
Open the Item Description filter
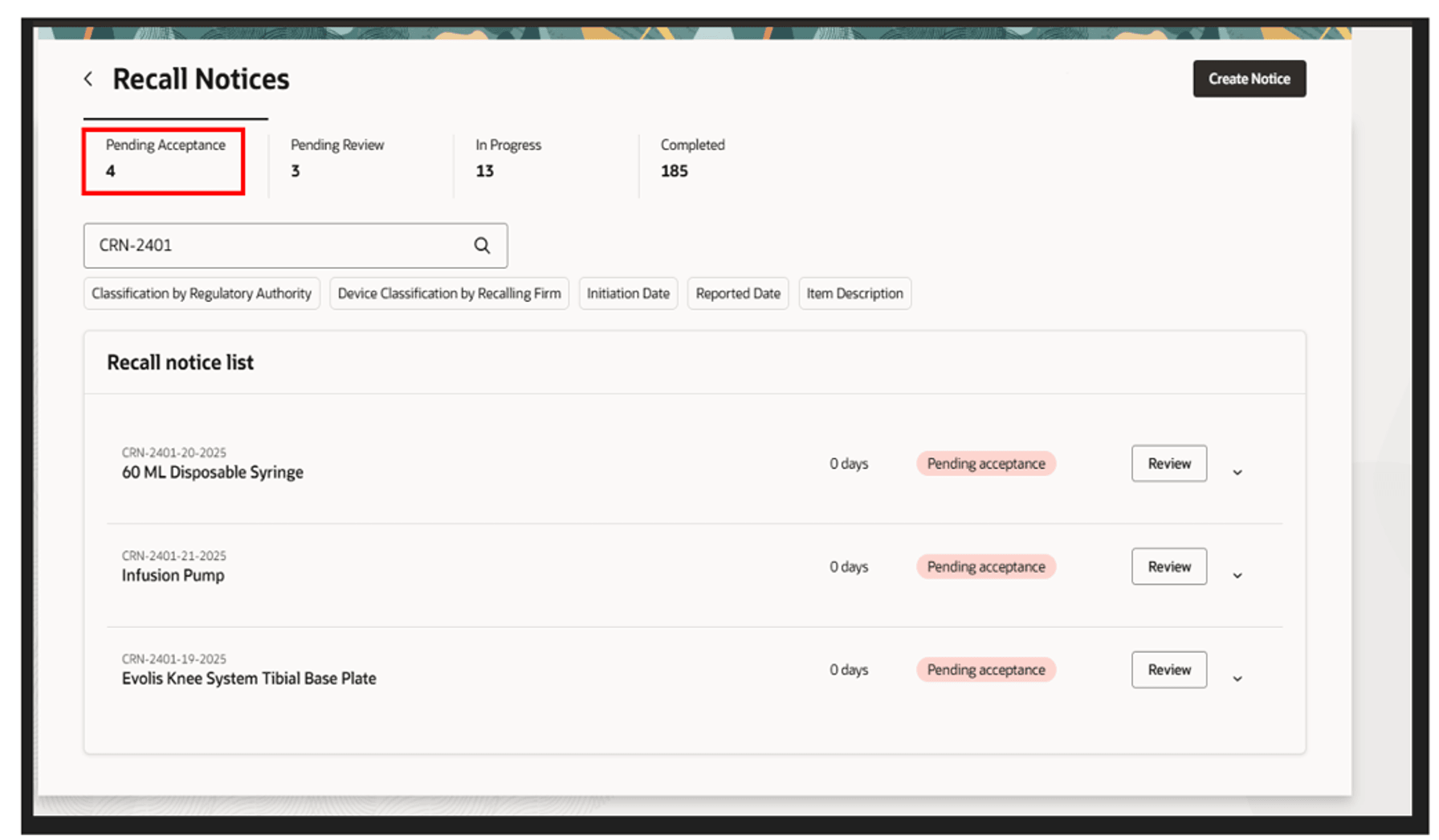pyautogui.click(x=854, y=293)
